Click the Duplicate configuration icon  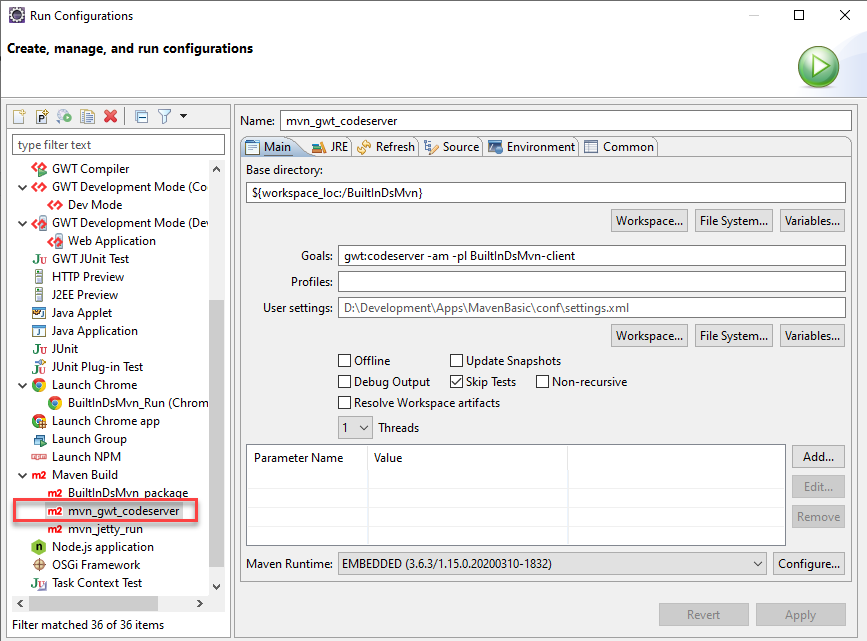[x=88, y=117]
